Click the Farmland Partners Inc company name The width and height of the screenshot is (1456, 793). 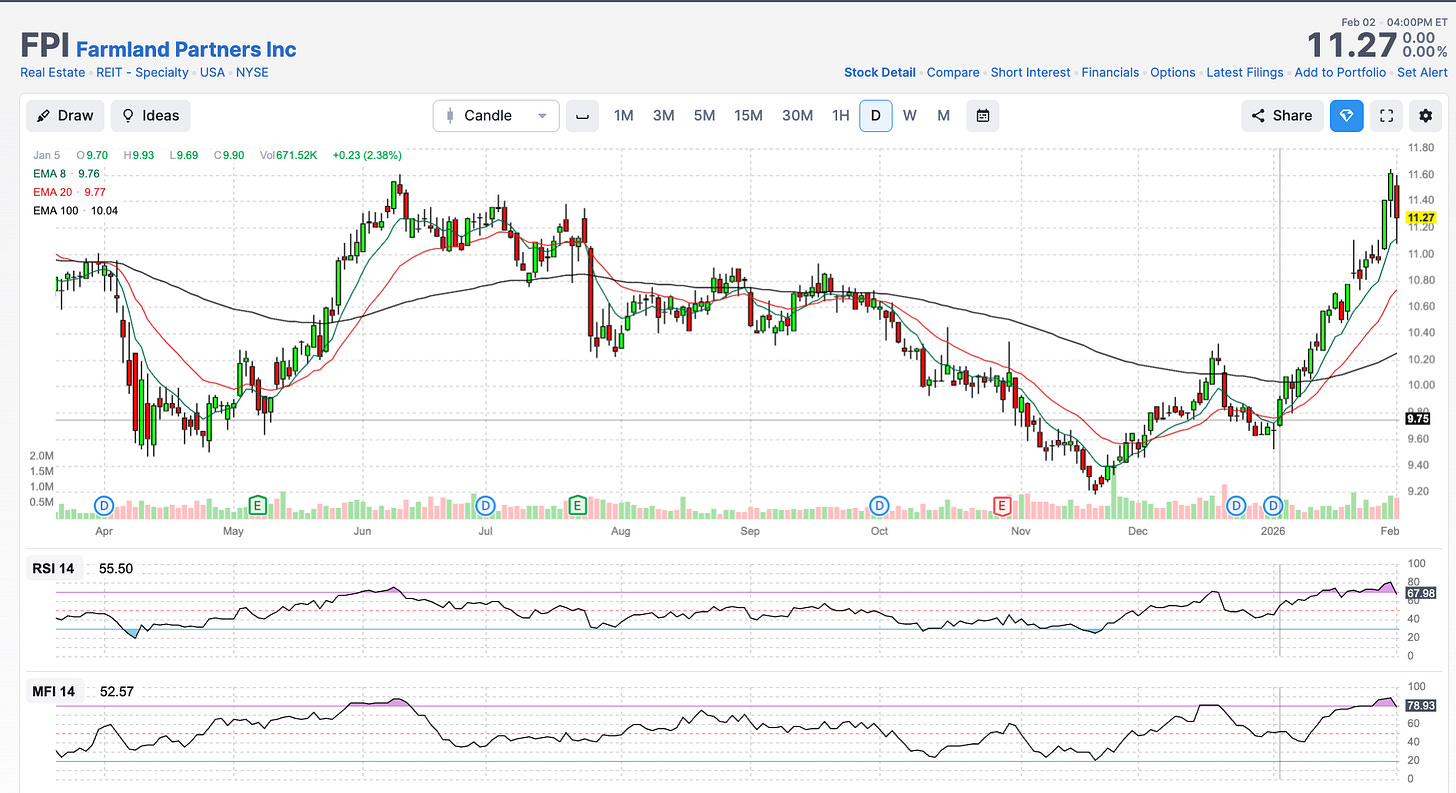pos(186,49)
